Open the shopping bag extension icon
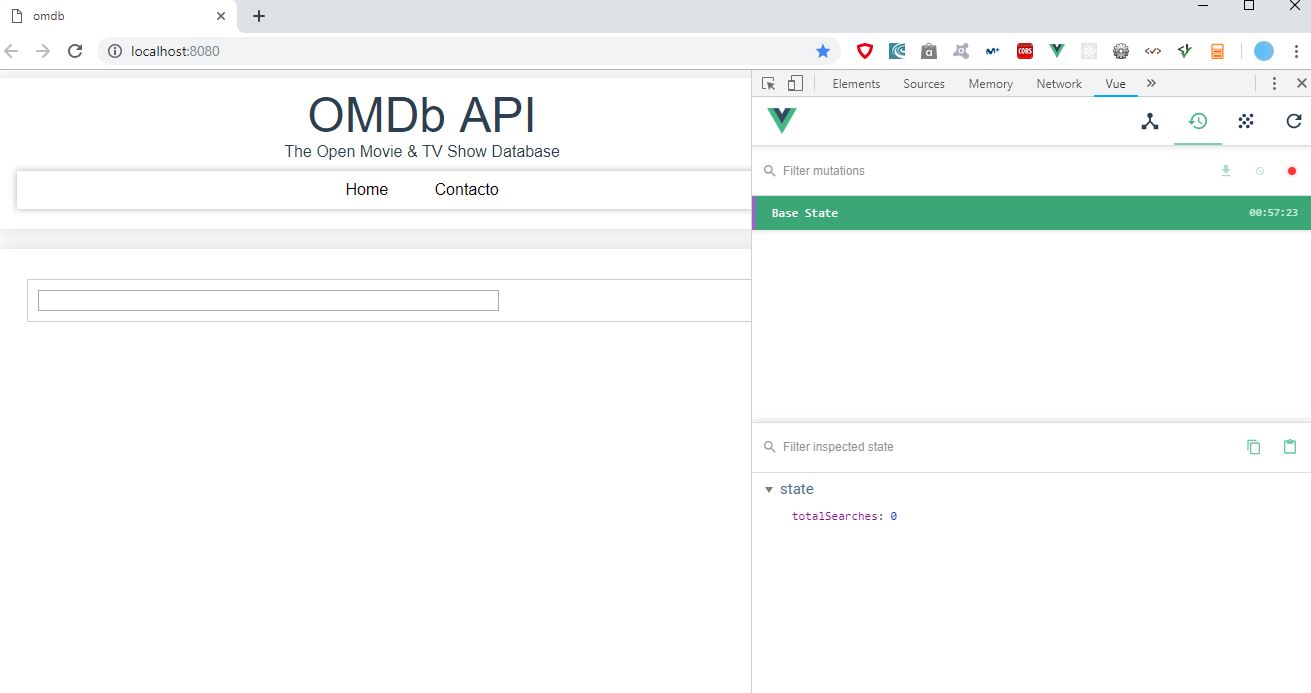1311x693 pixels. pos(929,51)
